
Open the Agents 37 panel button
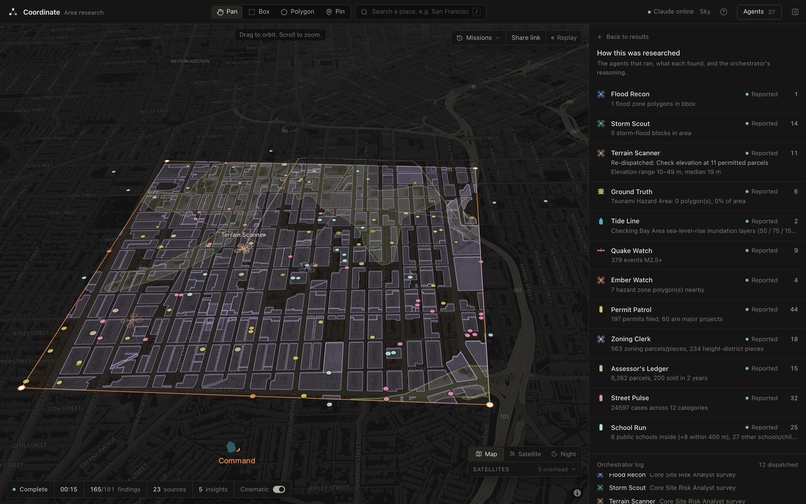759,12
